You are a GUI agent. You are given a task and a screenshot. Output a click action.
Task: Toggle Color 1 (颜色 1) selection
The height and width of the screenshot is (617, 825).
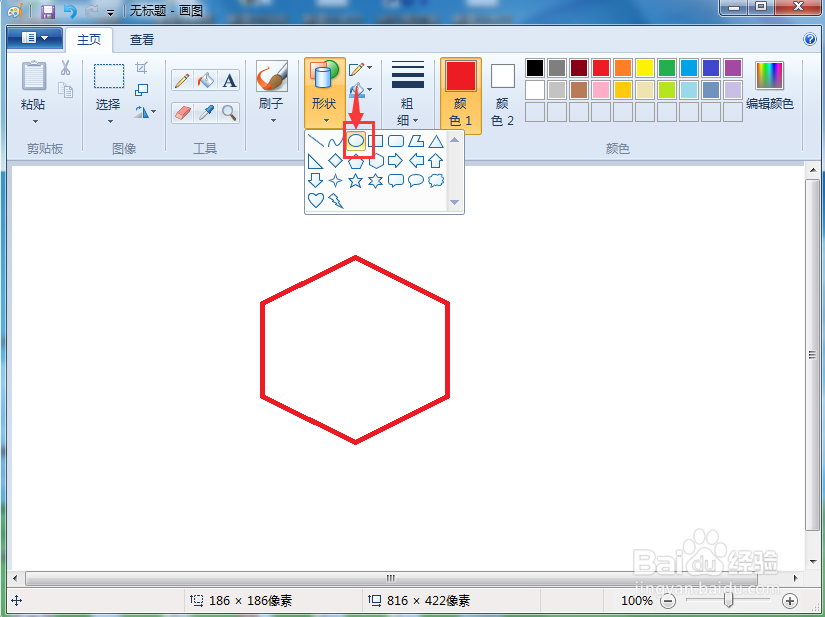coord(460,95)
